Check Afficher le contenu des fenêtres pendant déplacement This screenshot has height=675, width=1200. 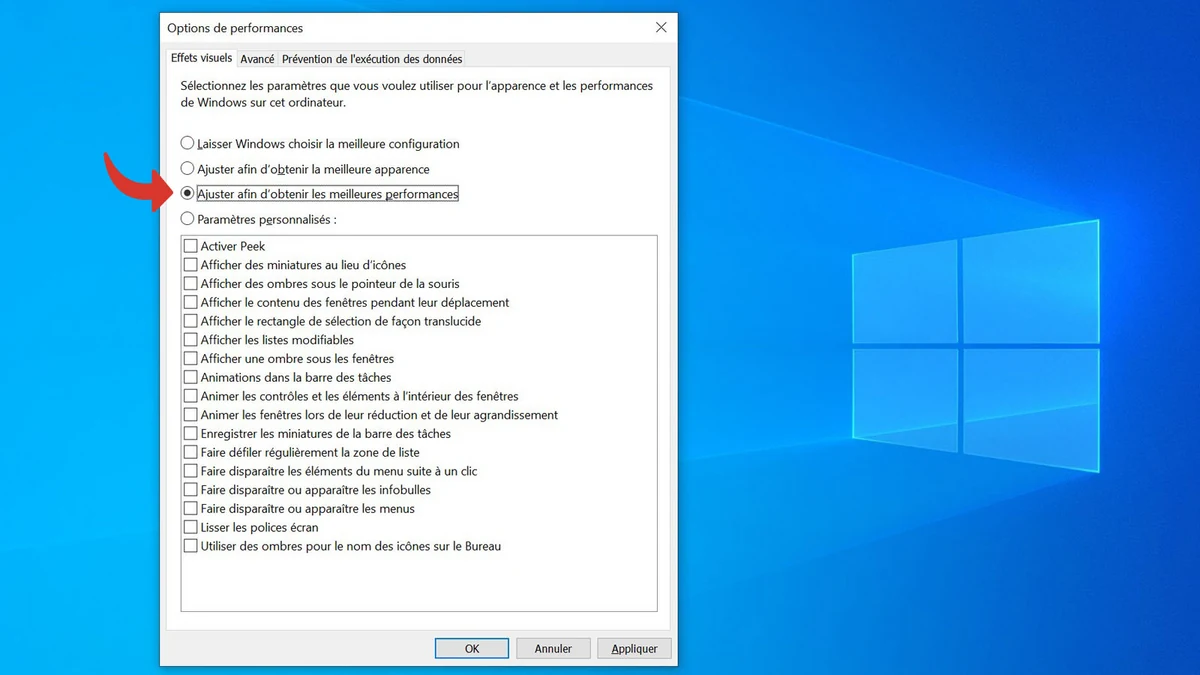coord(190,302)
